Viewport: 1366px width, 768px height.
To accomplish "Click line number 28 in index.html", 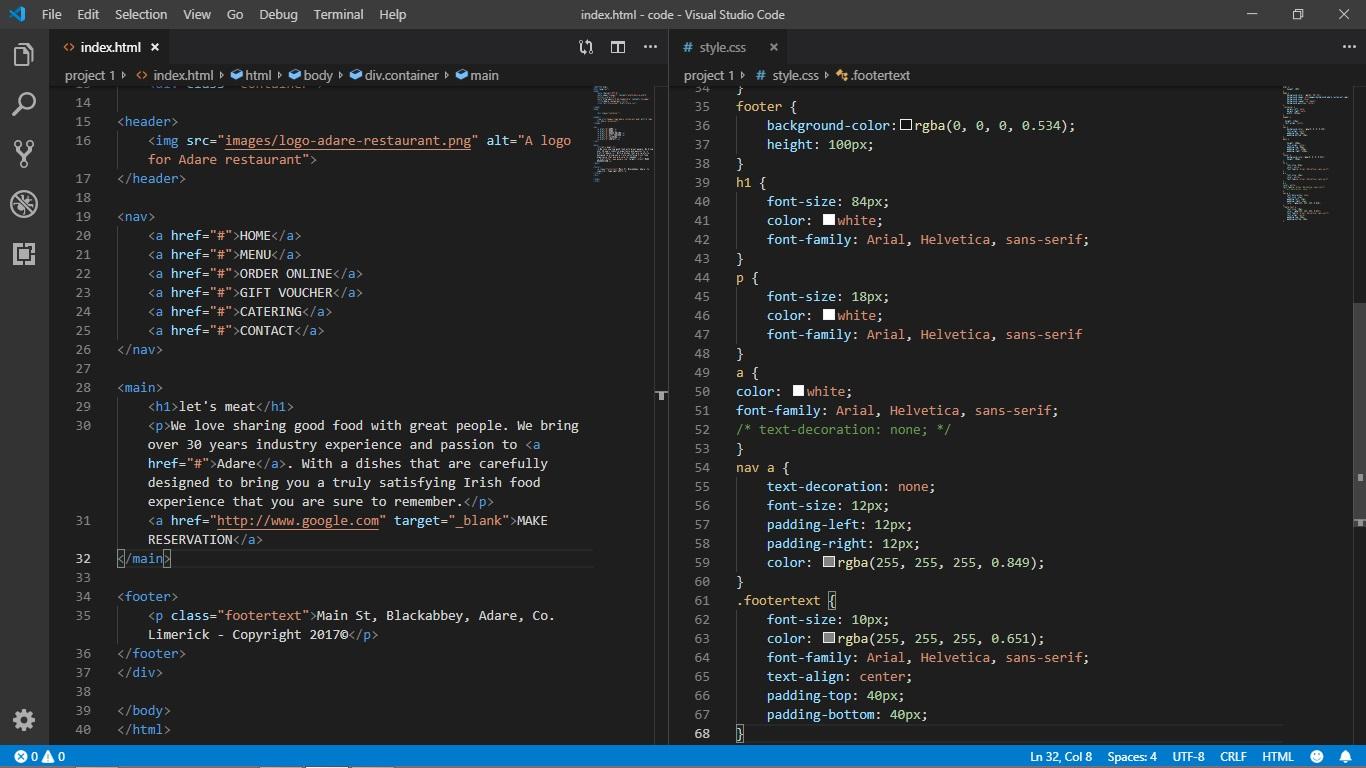I will click(82, 387).
